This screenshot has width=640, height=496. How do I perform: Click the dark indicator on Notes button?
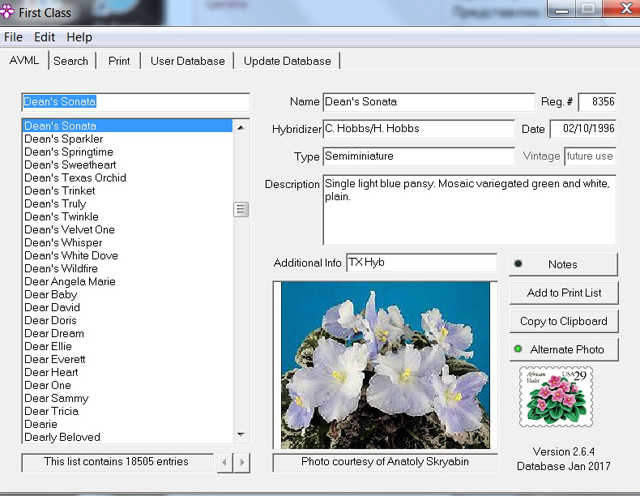point(518,263)
